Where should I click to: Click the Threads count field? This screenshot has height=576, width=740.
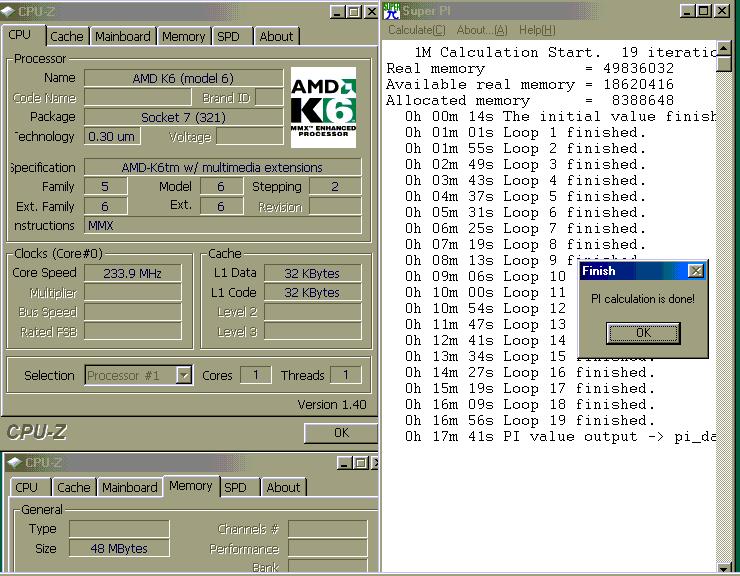346,375
